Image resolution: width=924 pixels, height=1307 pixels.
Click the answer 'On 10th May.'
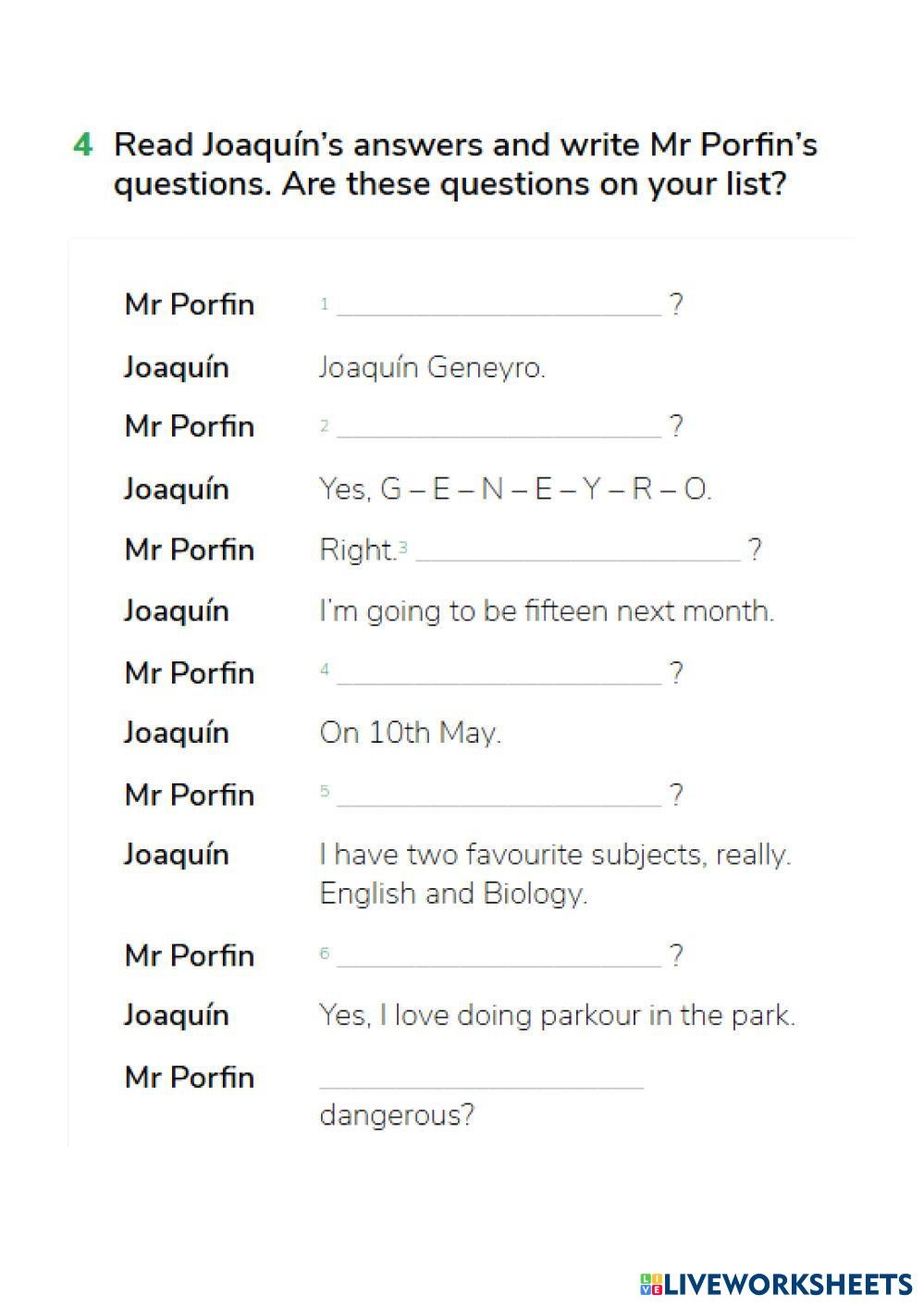tap(410, 733)
